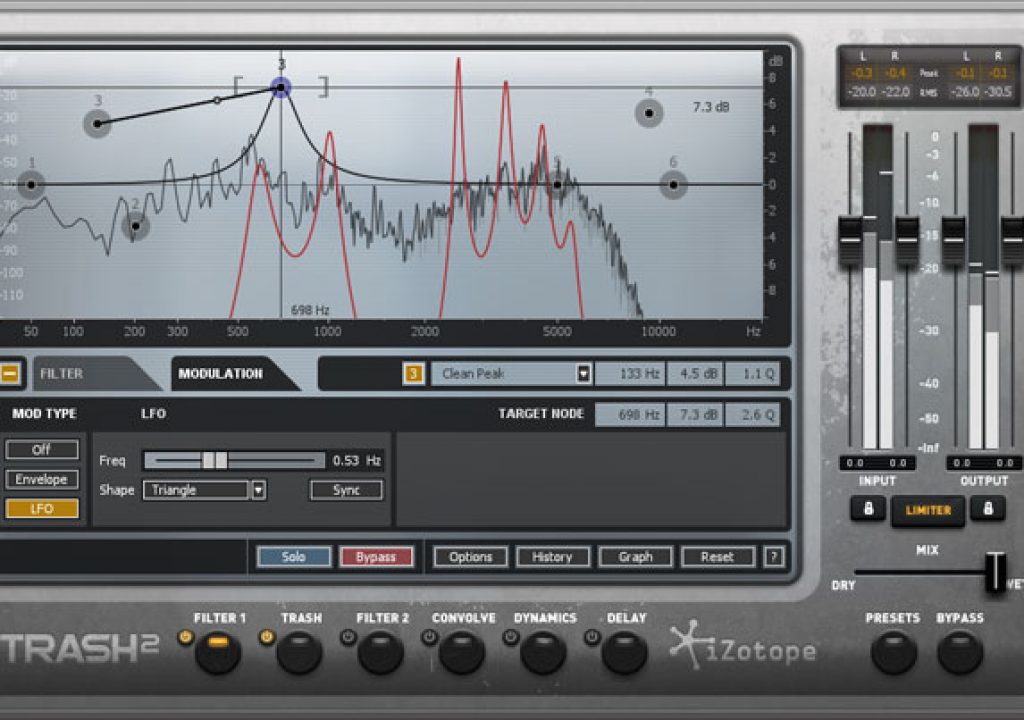The height and width of the screenshot is (720, 1024).
Task: Set mod type to LFO
Action: pos(42,508)
